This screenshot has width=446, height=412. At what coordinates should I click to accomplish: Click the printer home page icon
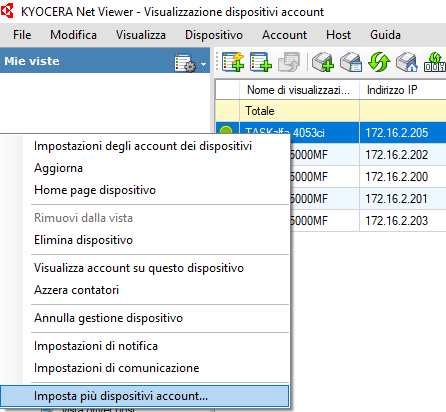pos(407,62)
